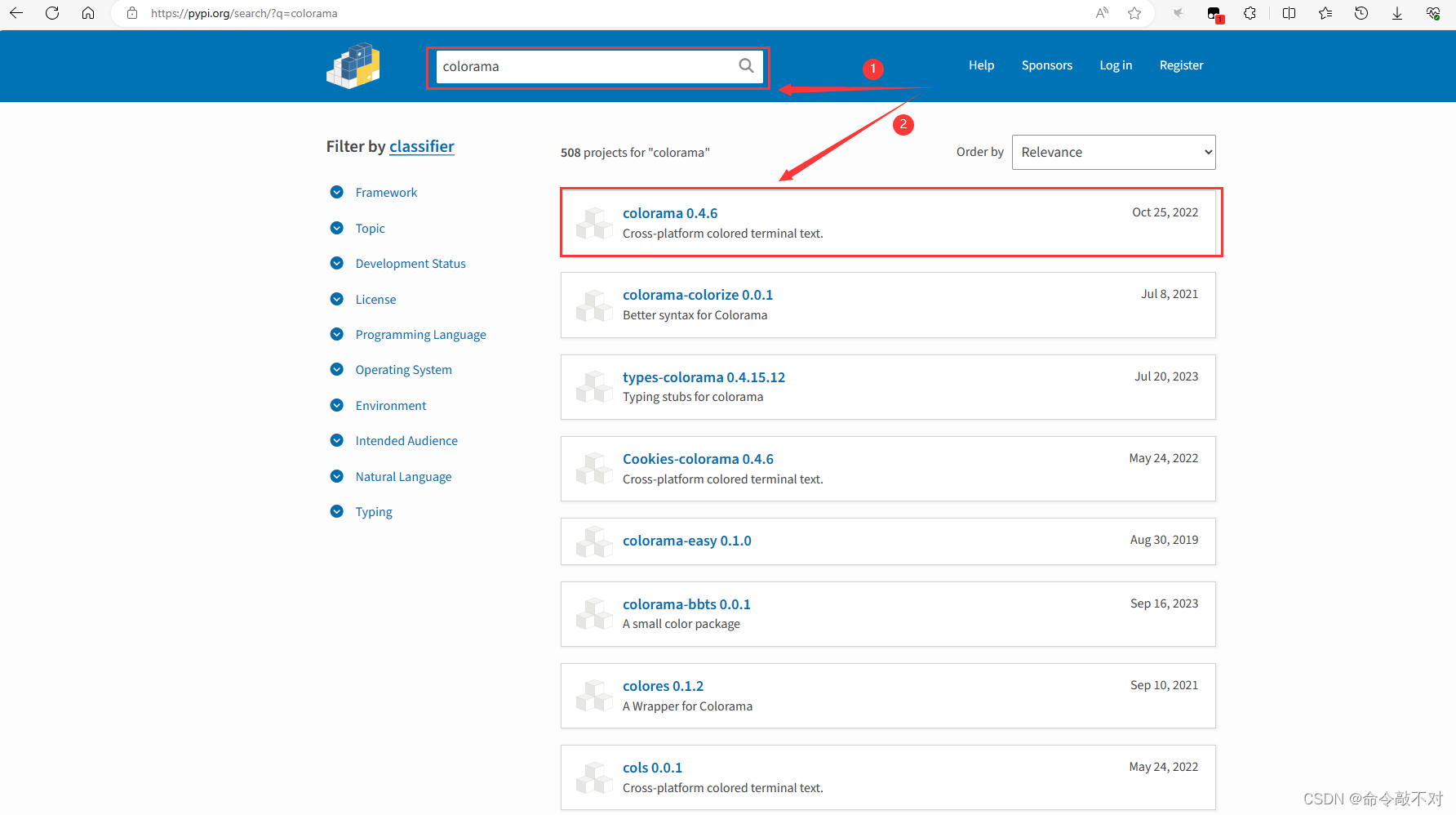View site info via the lock icon
Image resolution: width=1456 pixels, height=815 pixels.
(x=132, y=13)
